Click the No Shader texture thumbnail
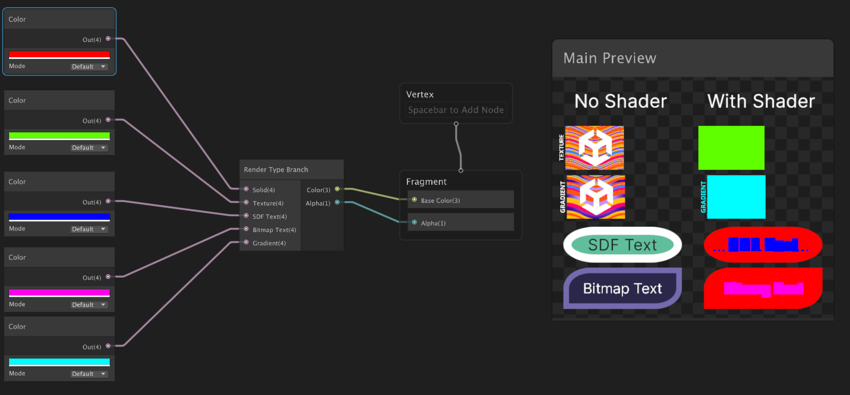The width and height of the screenshot is (850, 395). (x=595, y=148)
